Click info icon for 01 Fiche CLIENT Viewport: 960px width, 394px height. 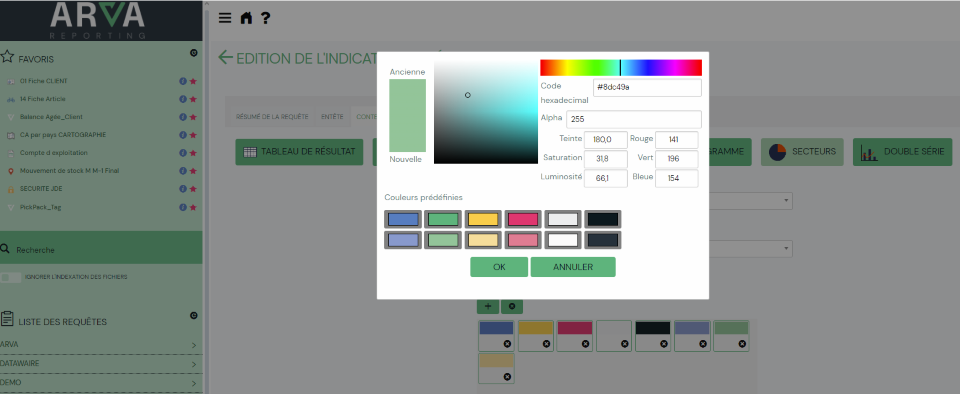pyautogui.click(x=182, y=81)
